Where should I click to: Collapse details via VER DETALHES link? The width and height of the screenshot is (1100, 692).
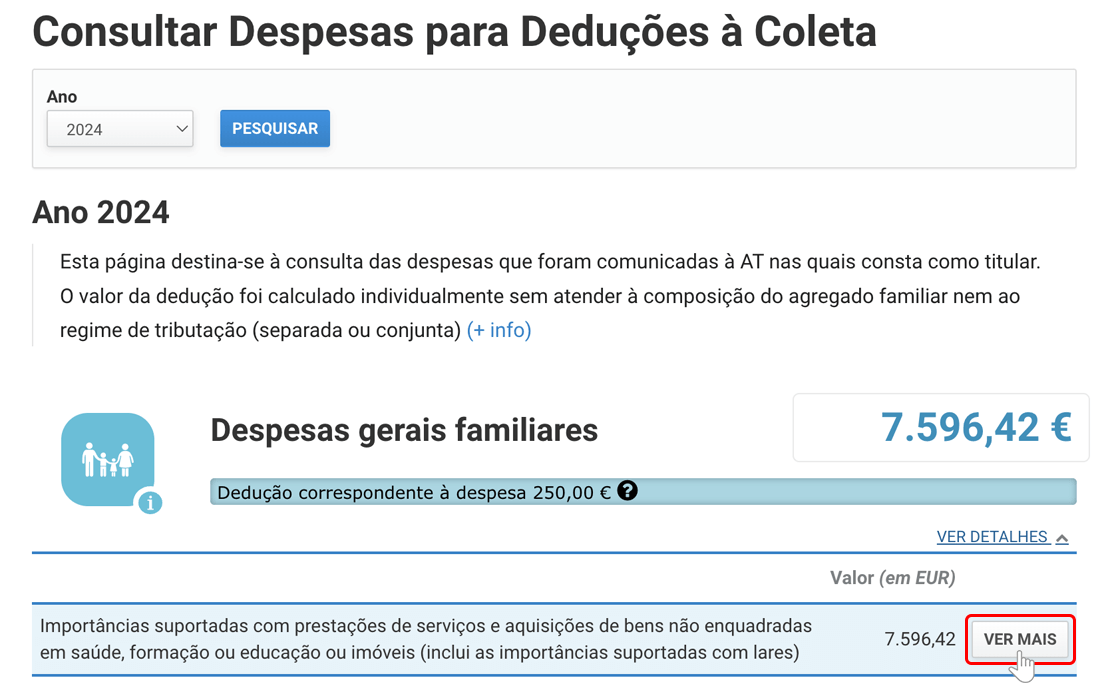point(991,537)
